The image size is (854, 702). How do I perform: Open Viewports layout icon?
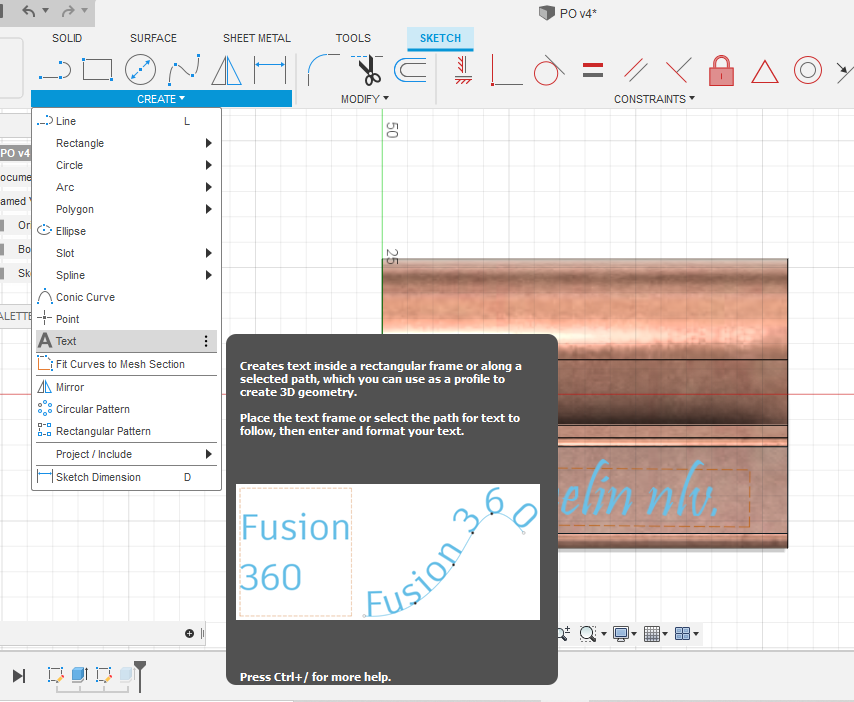point(682,633)
